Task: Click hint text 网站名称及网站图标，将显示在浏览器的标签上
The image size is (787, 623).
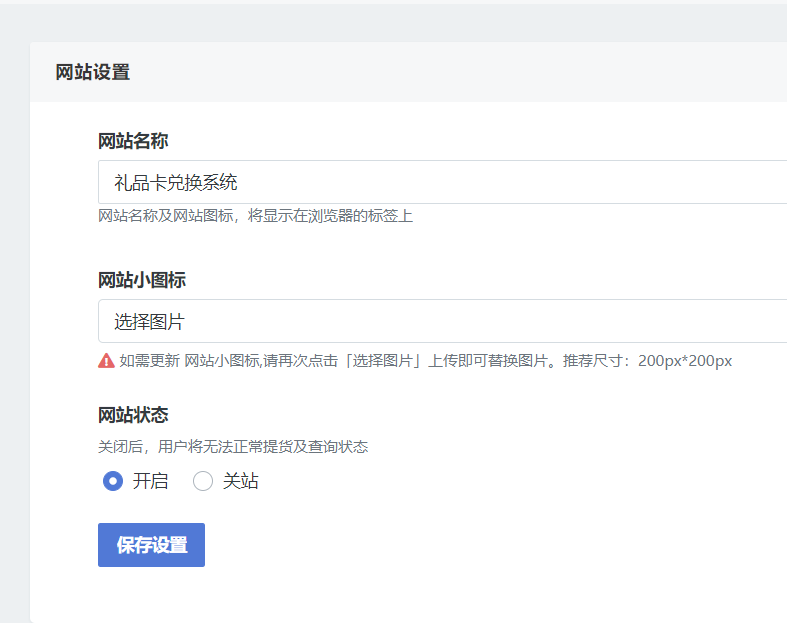Action: 255,216
